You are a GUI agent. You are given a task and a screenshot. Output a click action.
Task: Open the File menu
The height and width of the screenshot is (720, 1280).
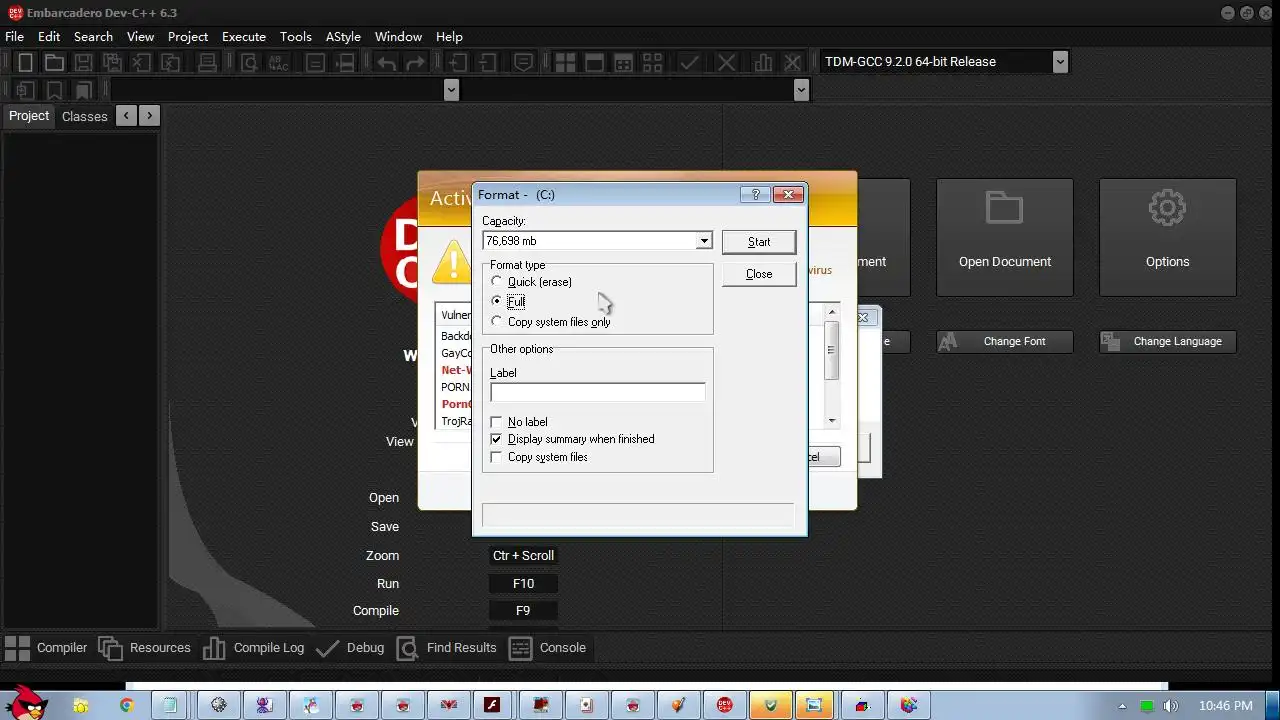pos(15,37)
